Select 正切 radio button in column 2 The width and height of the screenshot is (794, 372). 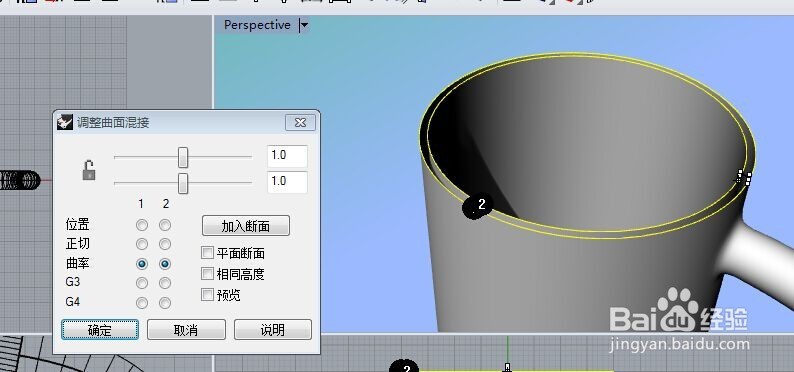click(165, 244)
